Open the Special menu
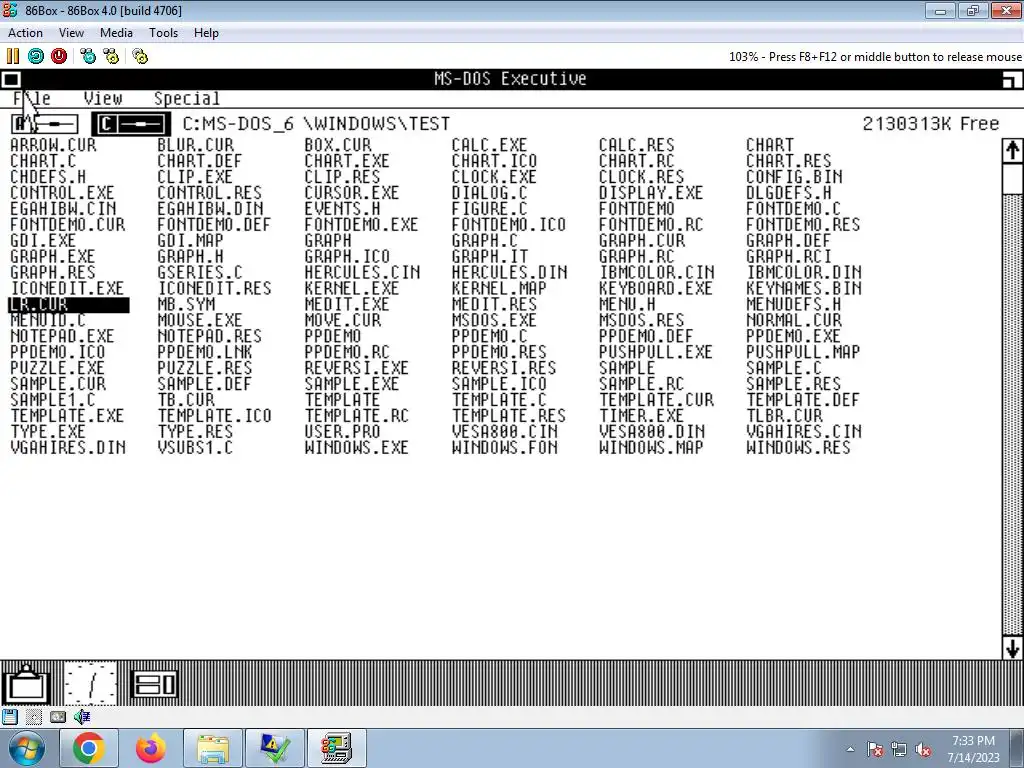1024x768 pixels. [x=187, y=99]
